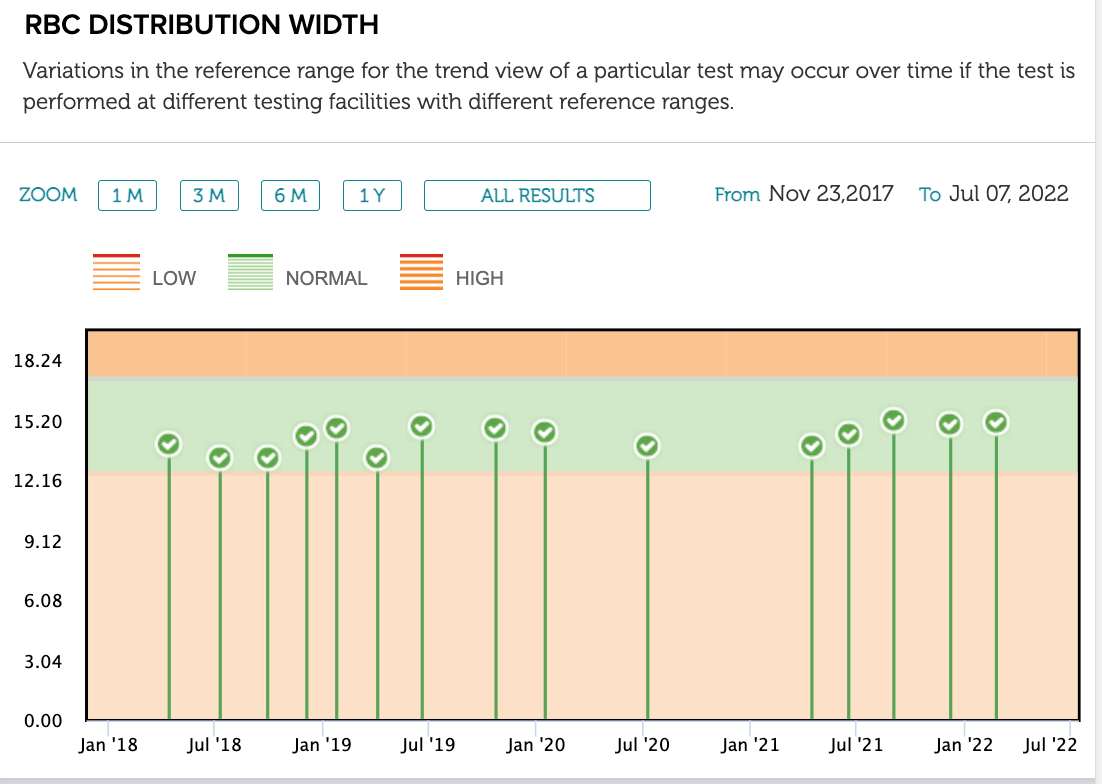Viewport: 1102px width, 784px height.
Task: Click the NORMAL legend green swatch
Action: point(250,272)
